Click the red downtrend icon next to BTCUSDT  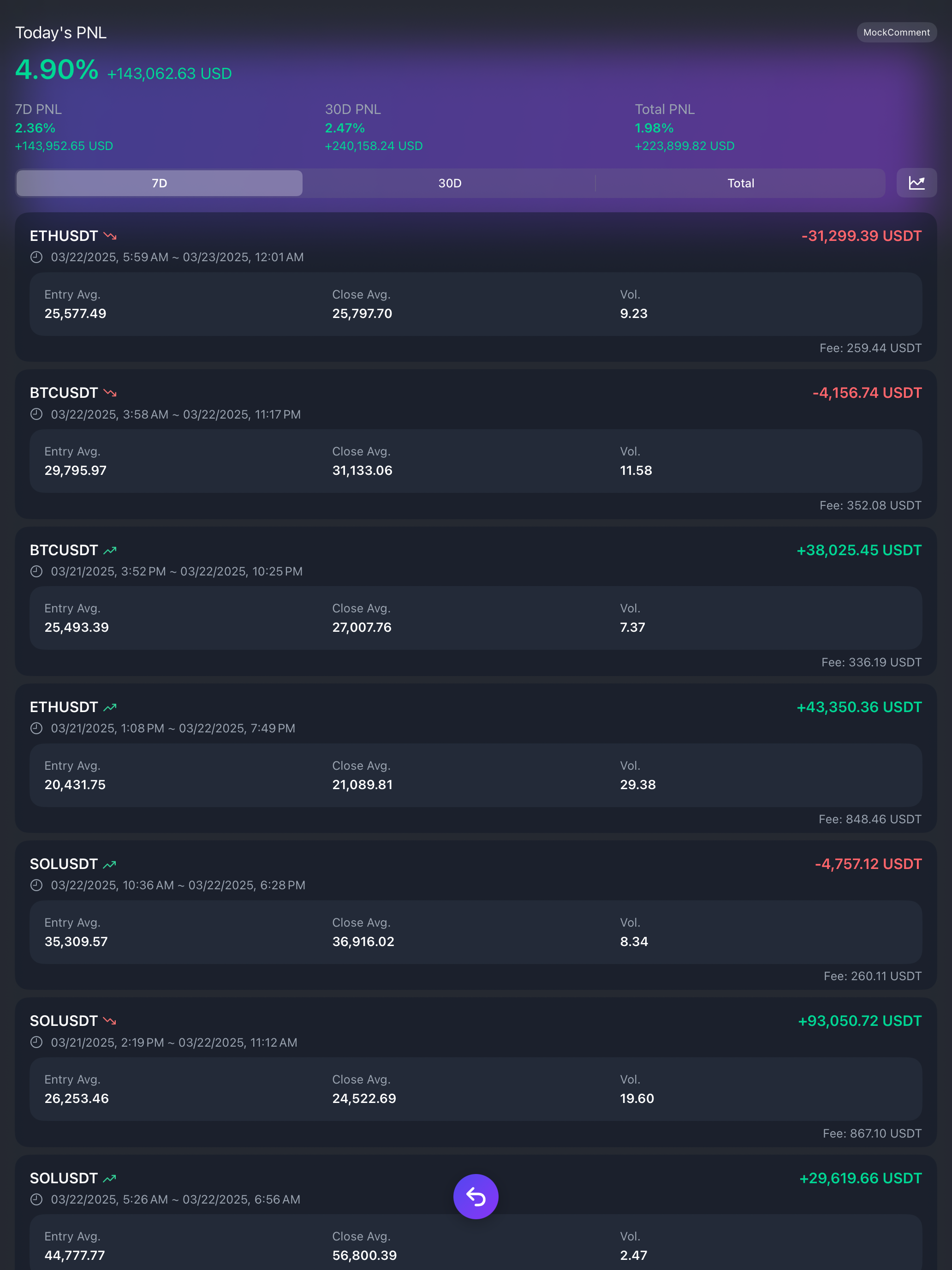(x=110, y=393)
